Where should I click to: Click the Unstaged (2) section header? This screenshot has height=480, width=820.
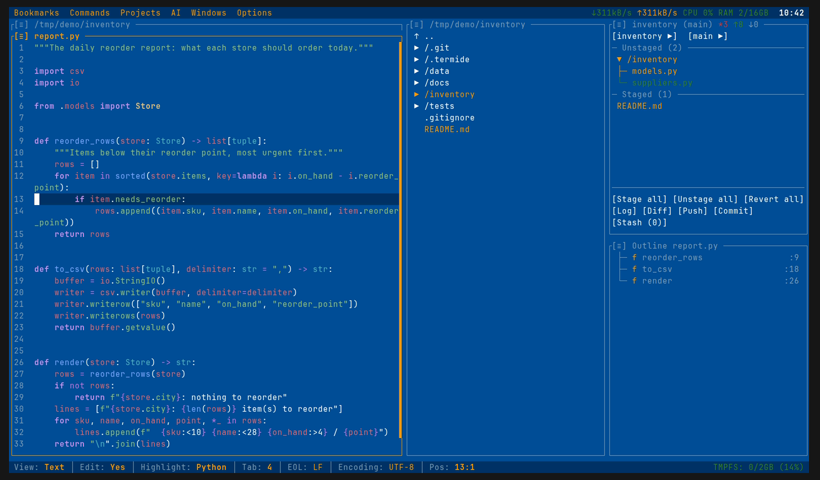(652, 48)
